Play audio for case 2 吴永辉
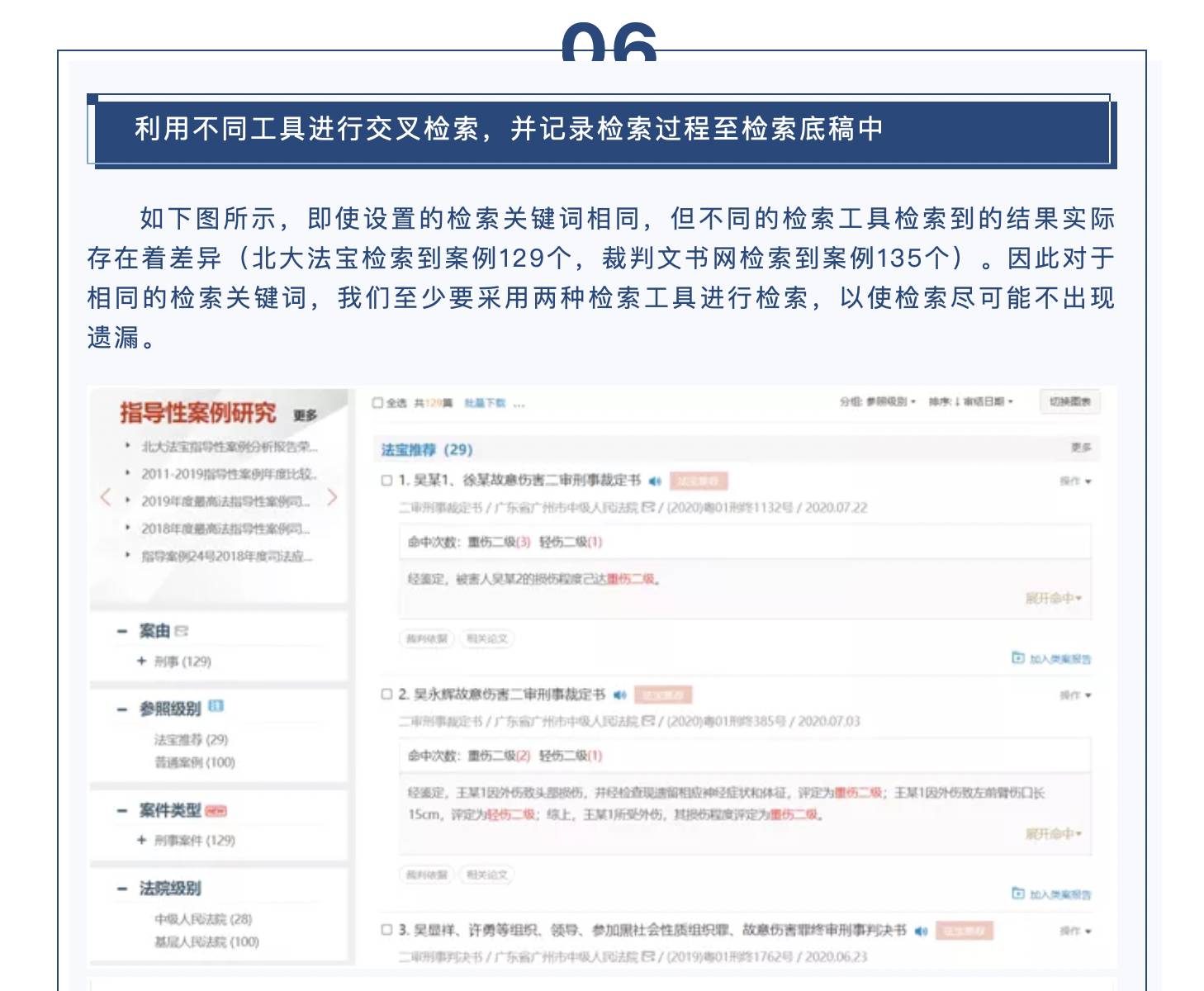Viewport: 1204px width, 991px height. click(620, 695)
